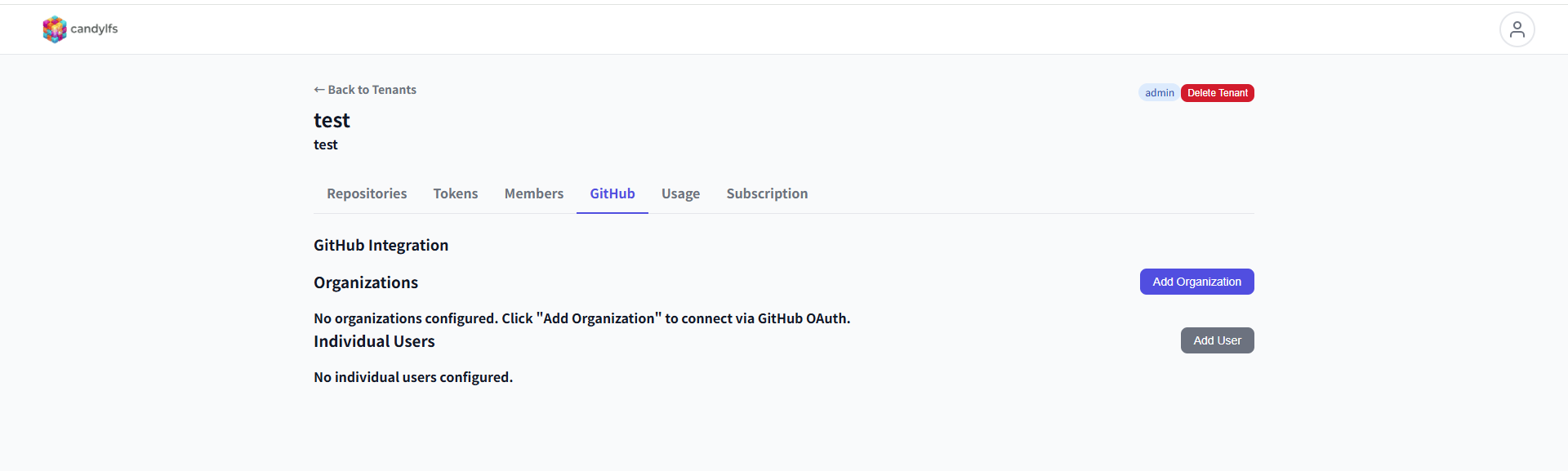Viewport: 1568px width, 471px height.
Task: Open the user profile avatar menu
Action: coord(1517,29)
